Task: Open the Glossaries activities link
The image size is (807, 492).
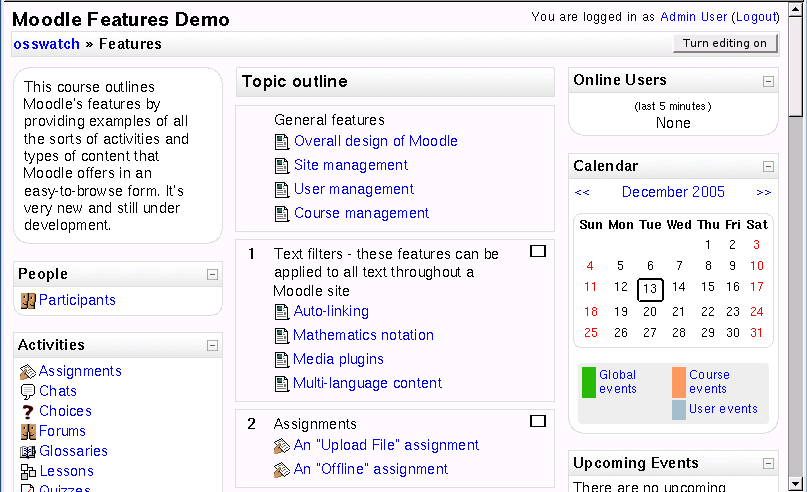Action: point(74,451)
